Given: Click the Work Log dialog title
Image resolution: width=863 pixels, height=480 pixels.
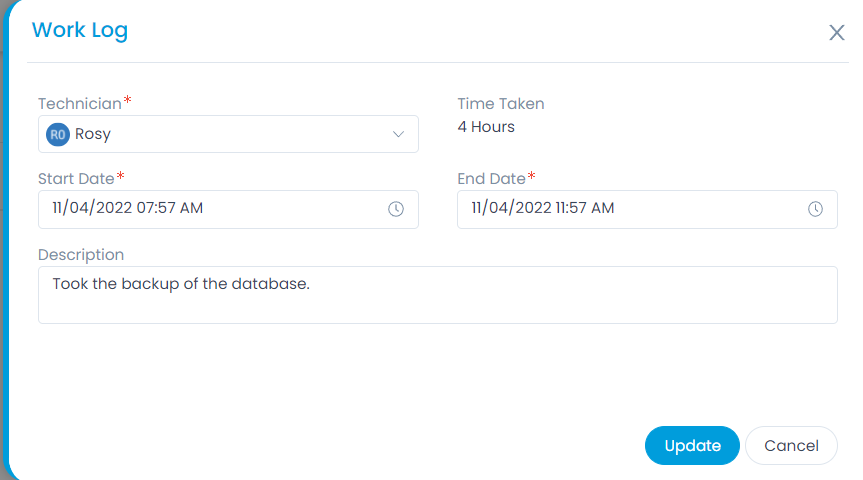Looking at the screenshot, I should click(80, 30).
